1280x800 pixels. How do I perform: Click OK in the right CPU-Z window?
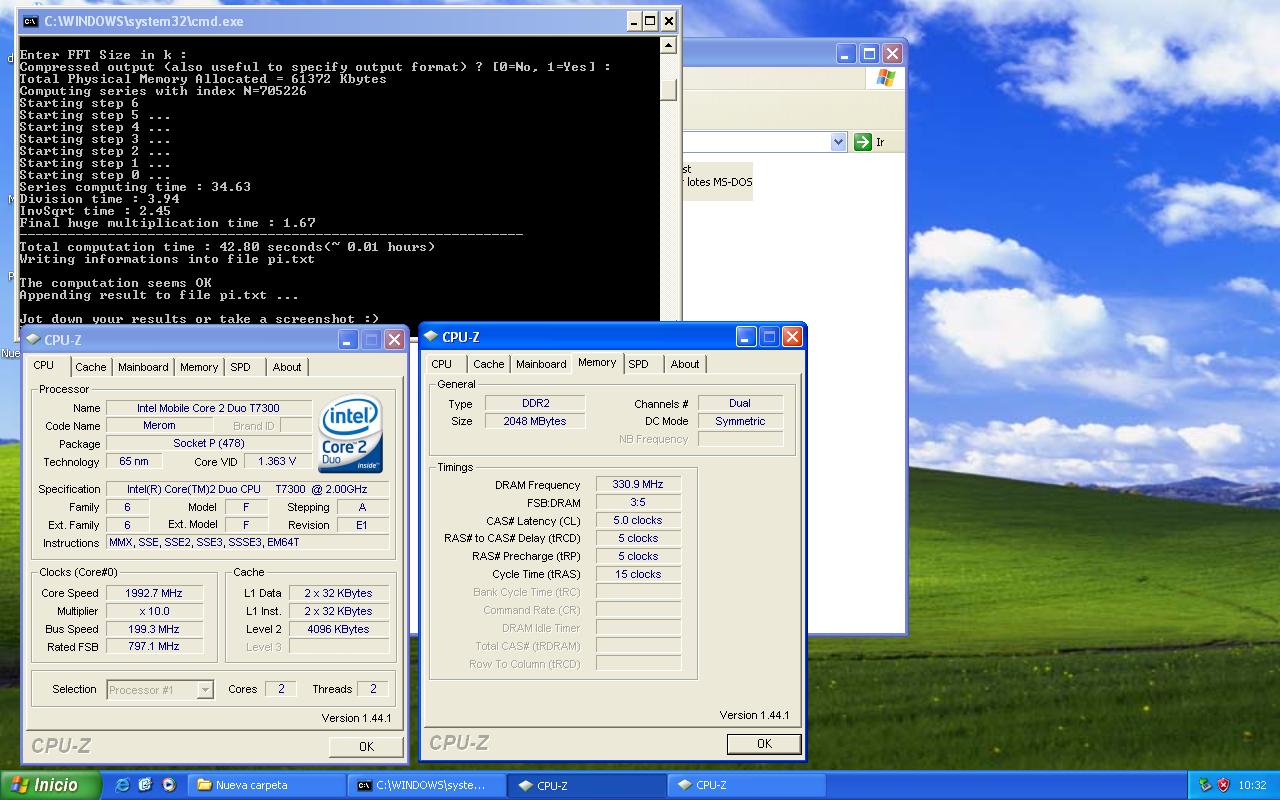point(764,743)
